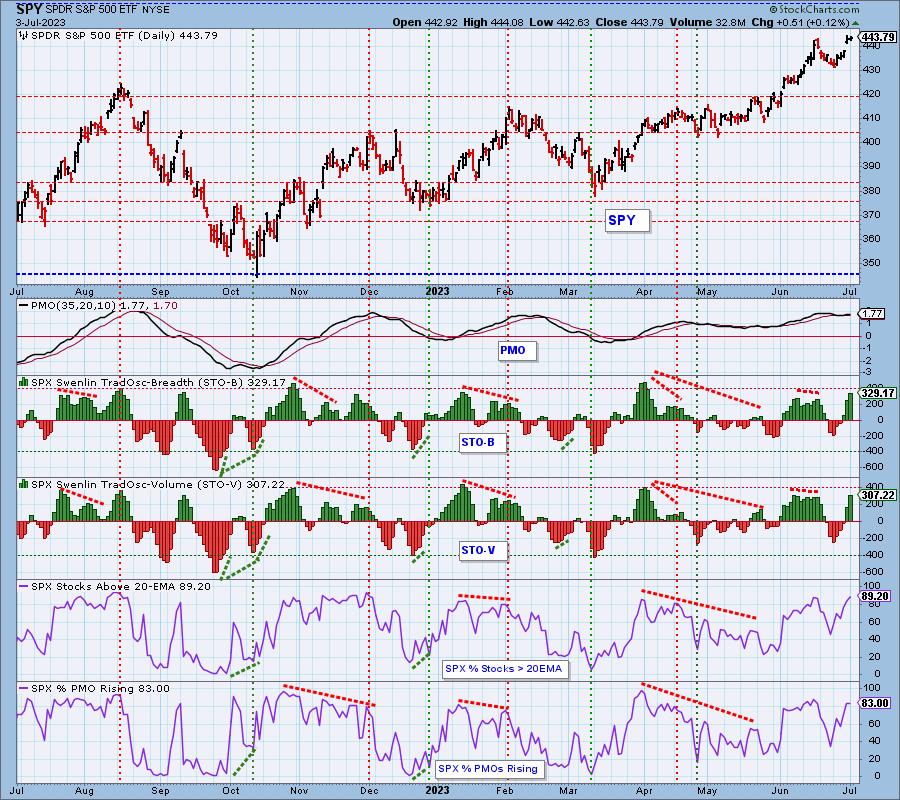Click the date 3-Jul-2023
The width and height of the screenshot is (900, 800).
[x=41, y=23]
